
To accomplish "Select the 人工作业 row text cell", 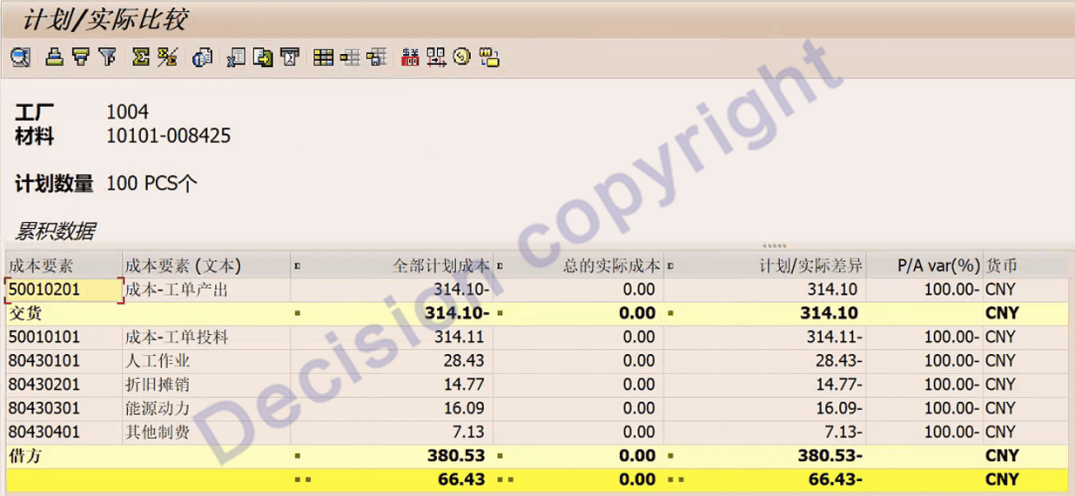I will (x=205, y=361).
